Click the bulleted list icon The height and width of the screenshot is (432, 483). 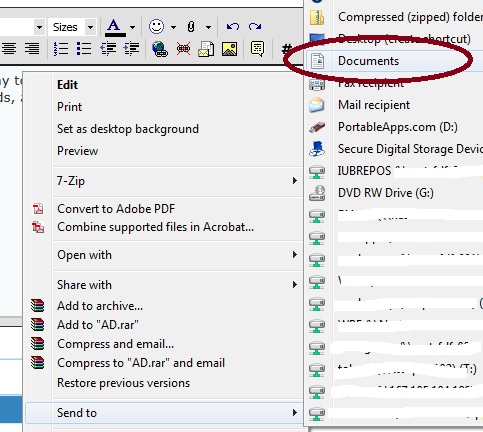tap(84, 49)
